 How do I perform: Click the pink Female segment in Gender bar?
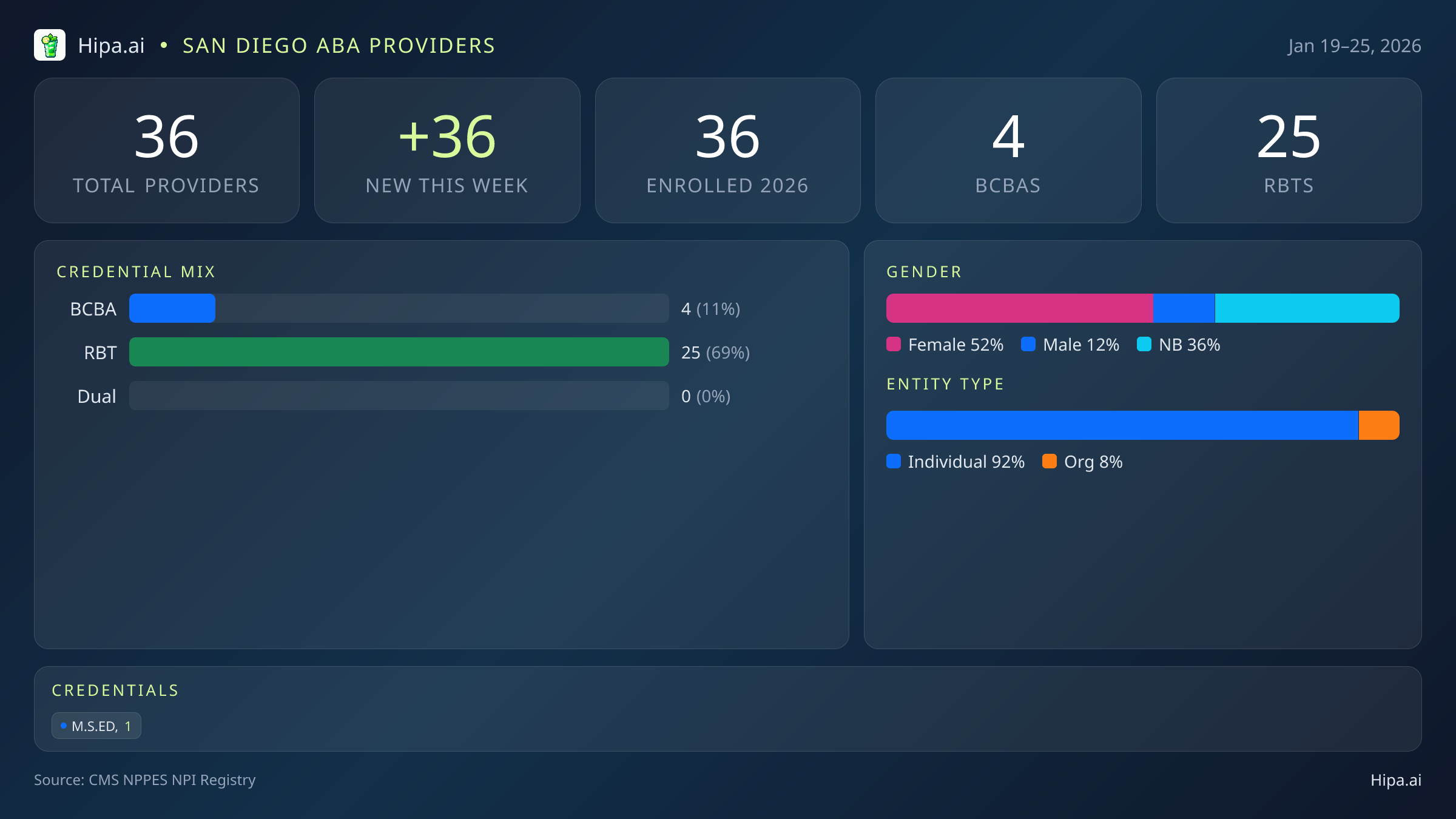tap(1019, 309)
